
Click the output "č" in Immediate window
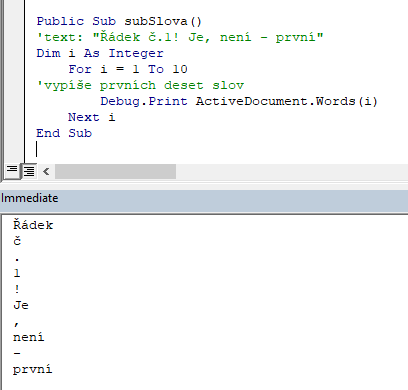coord(17,241)
